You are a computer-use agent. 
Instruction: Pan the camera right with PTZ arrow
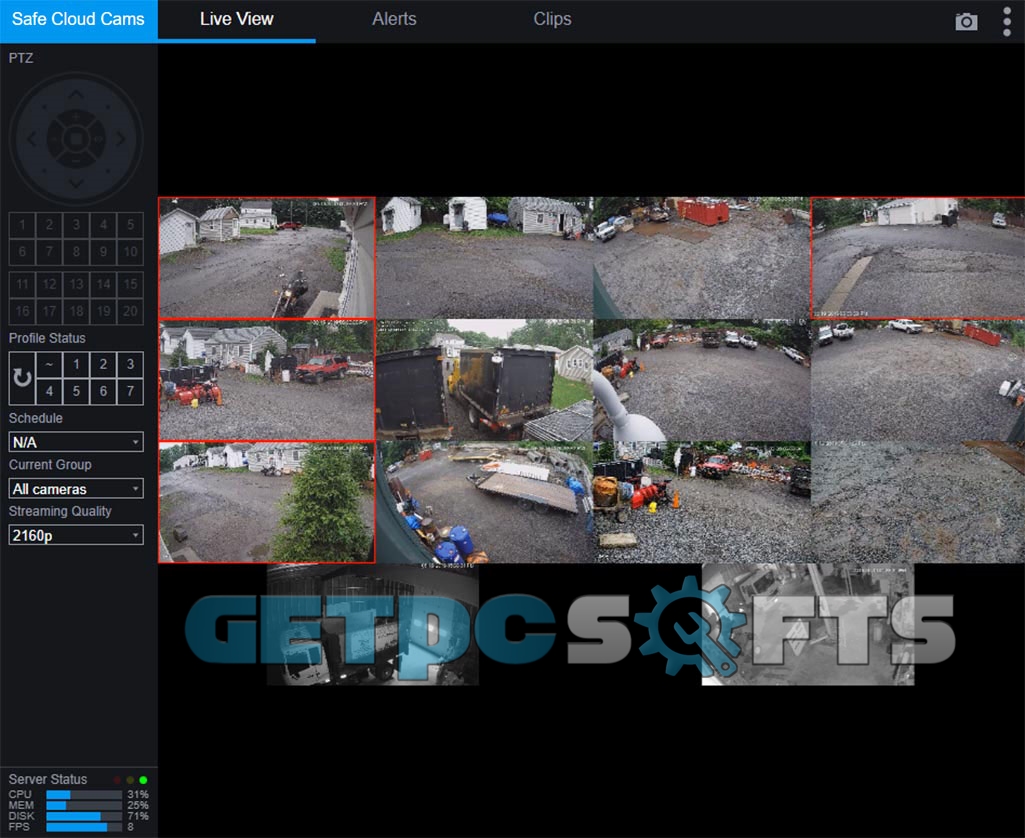(120, 139)
